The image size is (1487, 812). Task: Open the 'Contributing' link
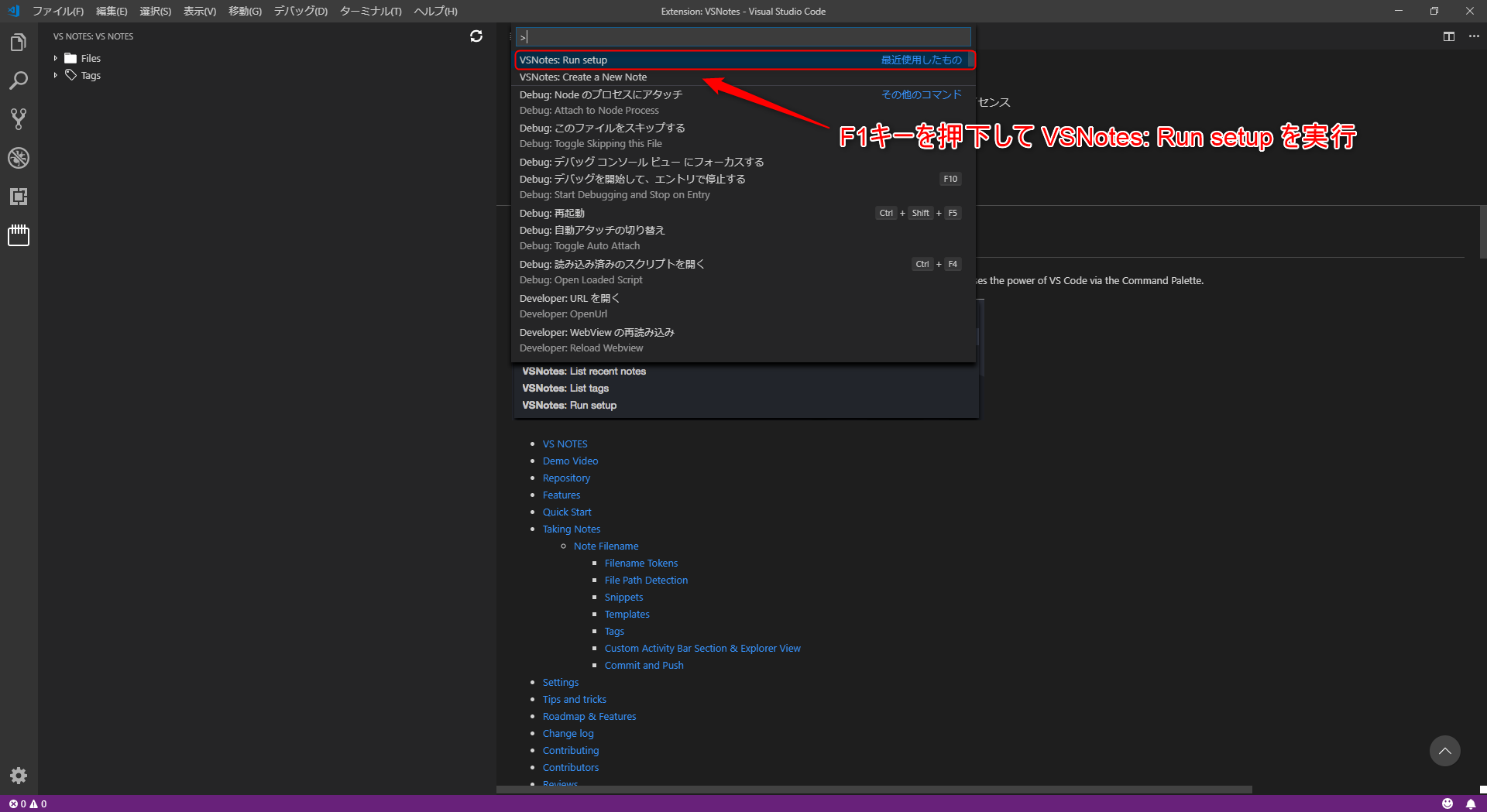pos(571,750)
